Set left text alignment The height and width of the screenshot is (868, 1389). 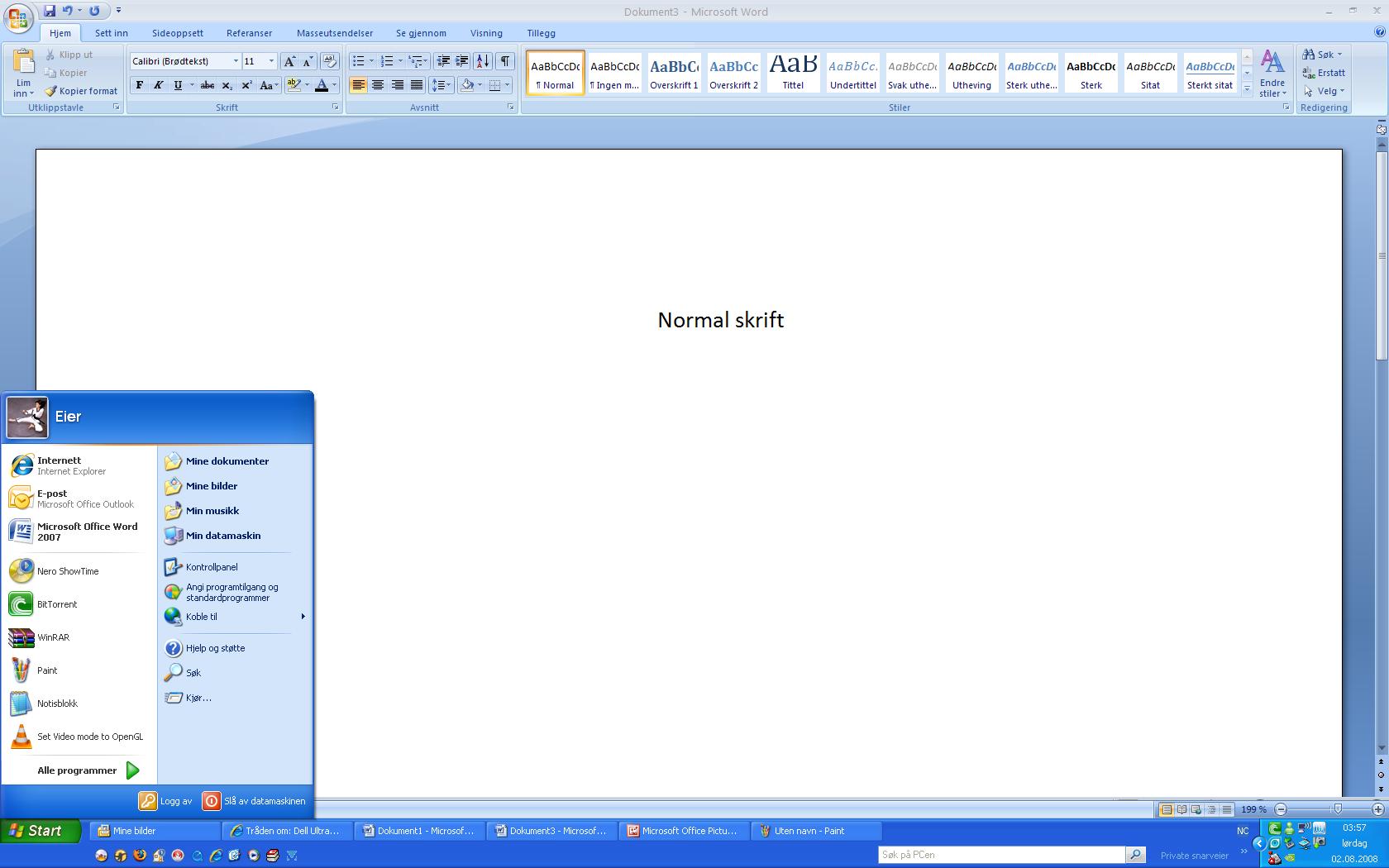[x=359, y=85]
